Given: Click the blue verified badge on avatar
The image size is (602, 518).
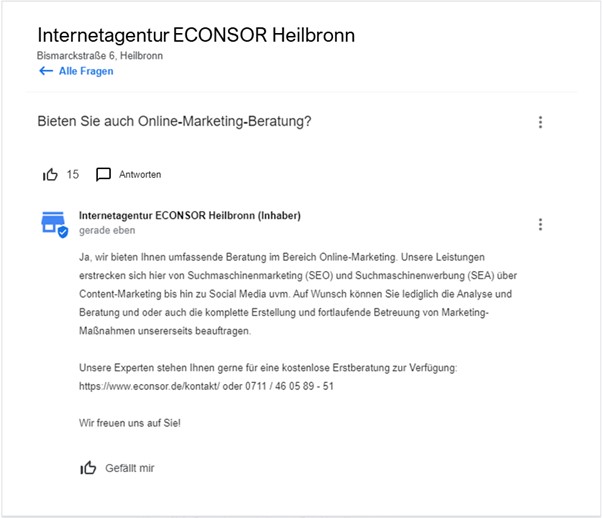Looking at the screenshot, I should tap(63, 232).
